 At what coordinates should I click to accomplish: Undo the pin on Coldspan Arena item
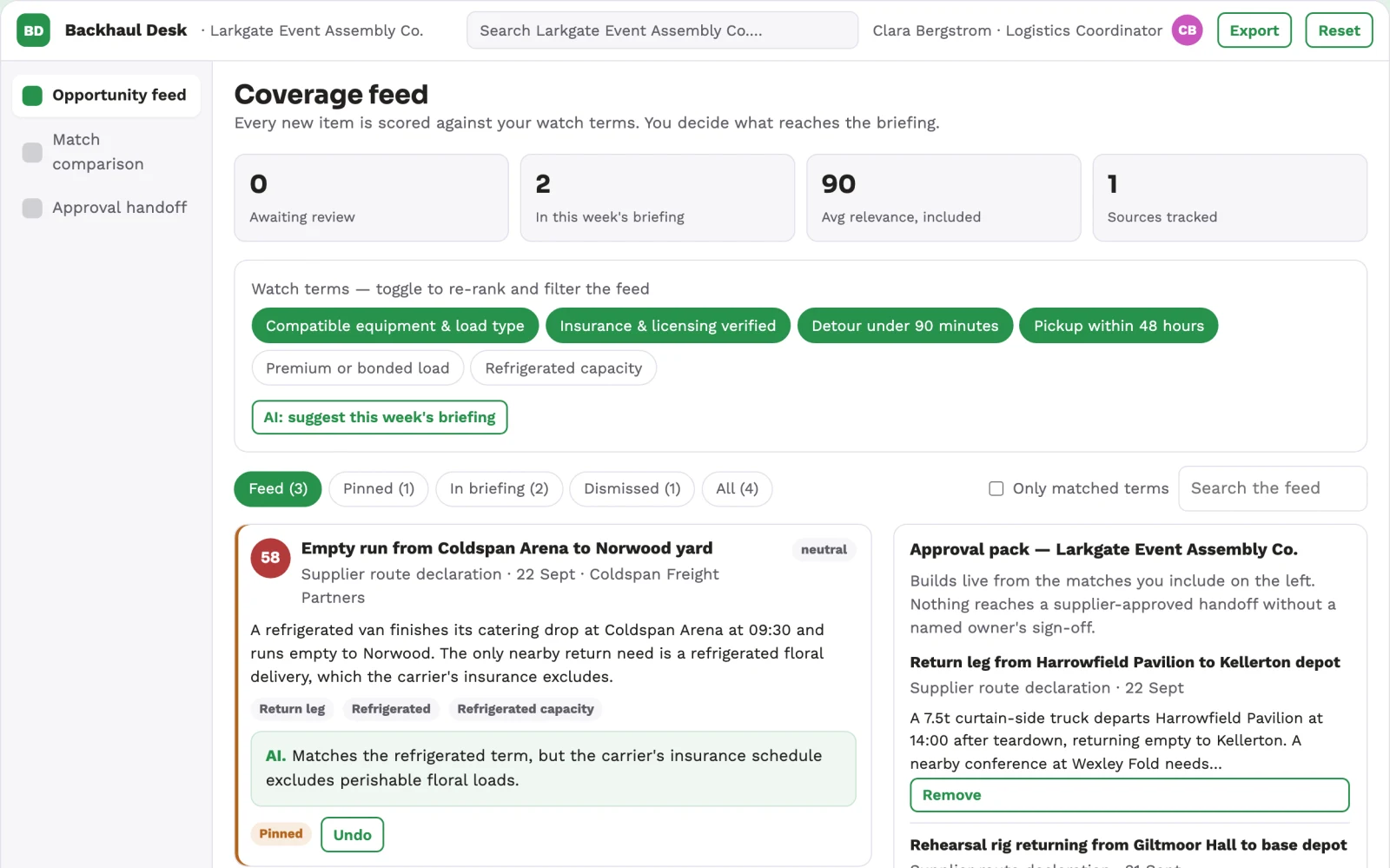352,834
